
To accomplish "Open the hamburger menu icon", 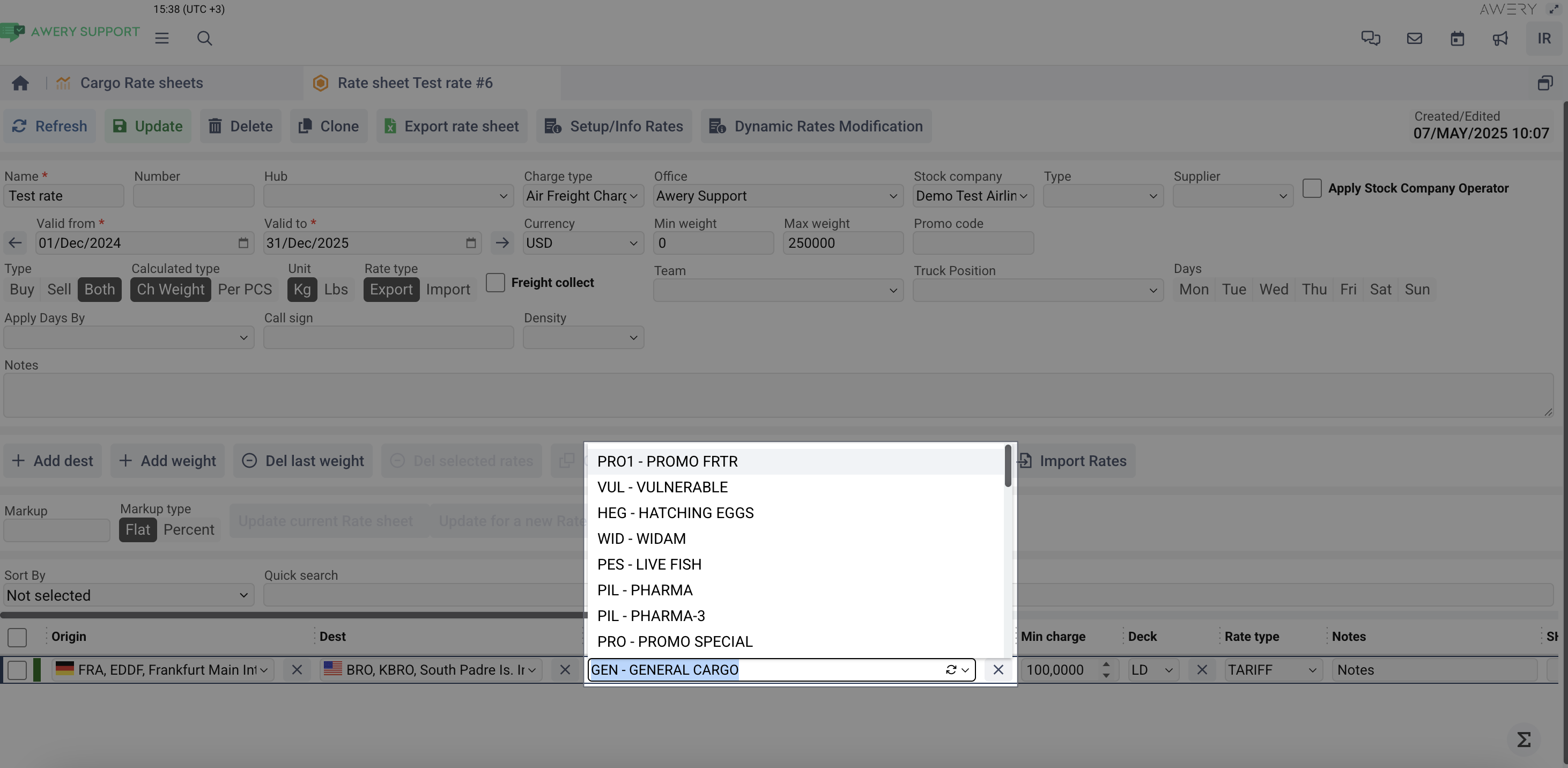I will [x=161, y=38].
